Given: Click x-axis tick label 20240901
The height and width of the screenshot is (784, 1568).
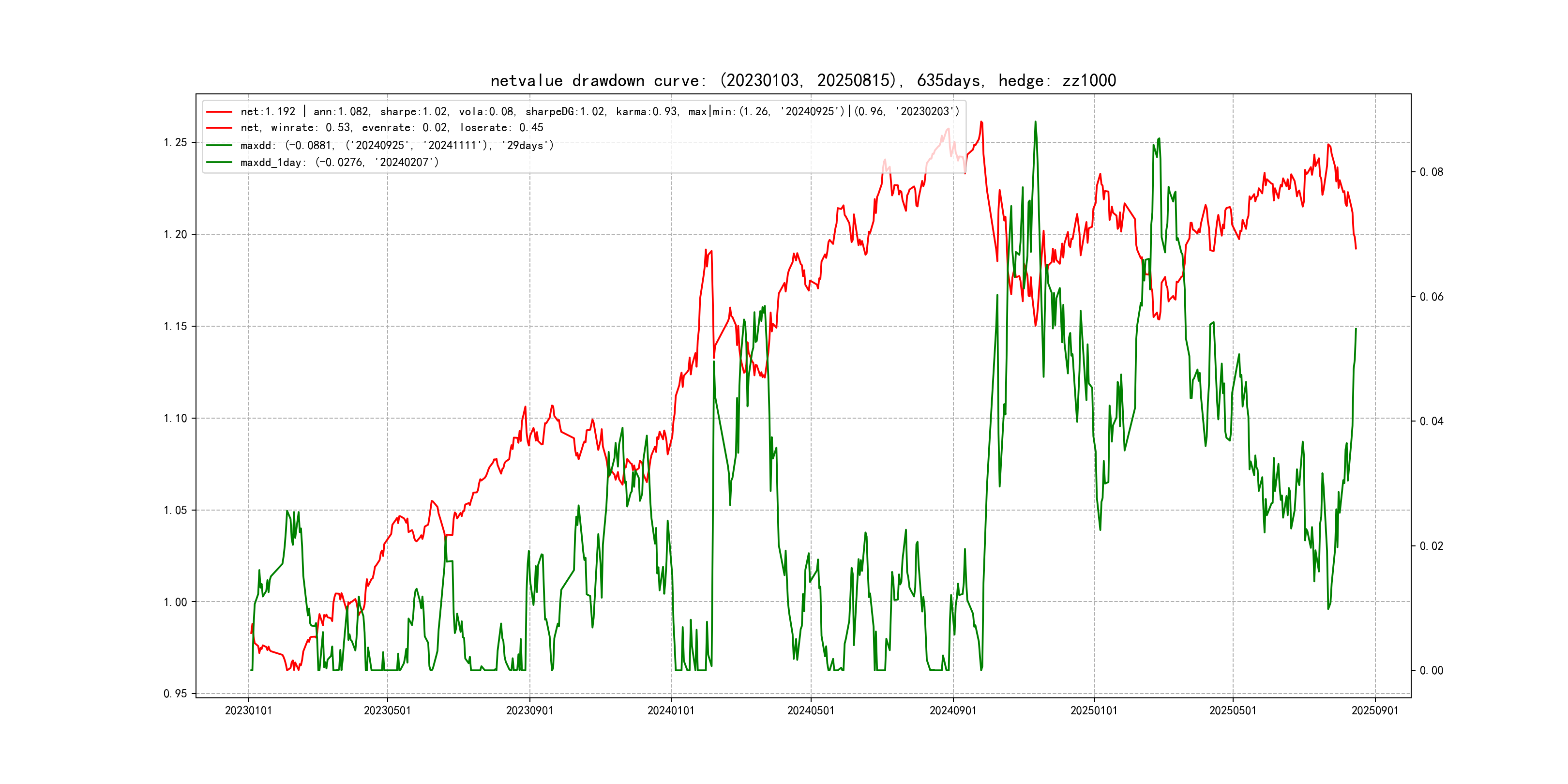Looking at the screenshot, I should pos(952,711).
